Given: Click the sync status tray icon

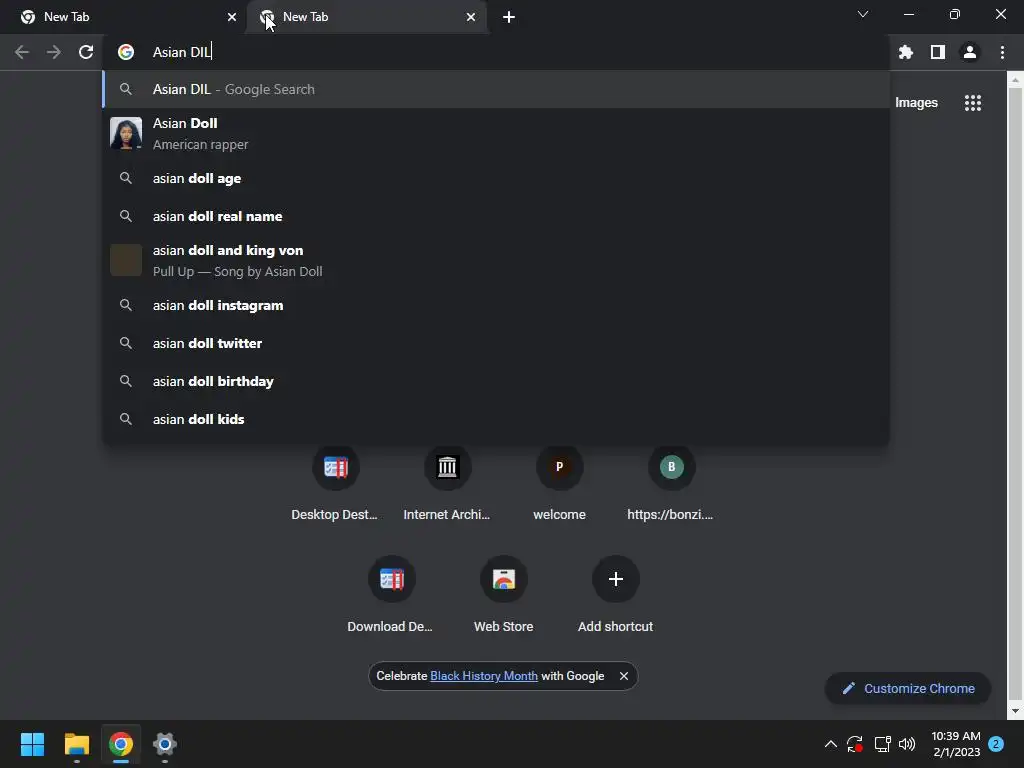Looking at the screenshot, I should coord(855,744).
